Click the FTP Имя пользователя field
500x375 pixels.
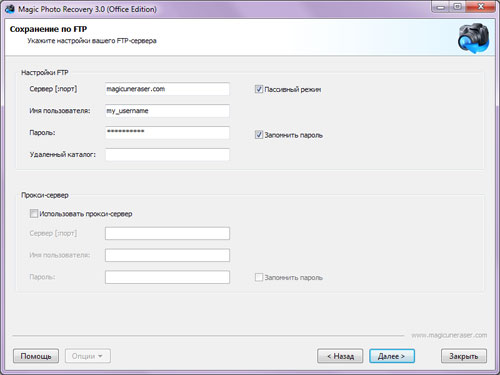click(167, 111)
